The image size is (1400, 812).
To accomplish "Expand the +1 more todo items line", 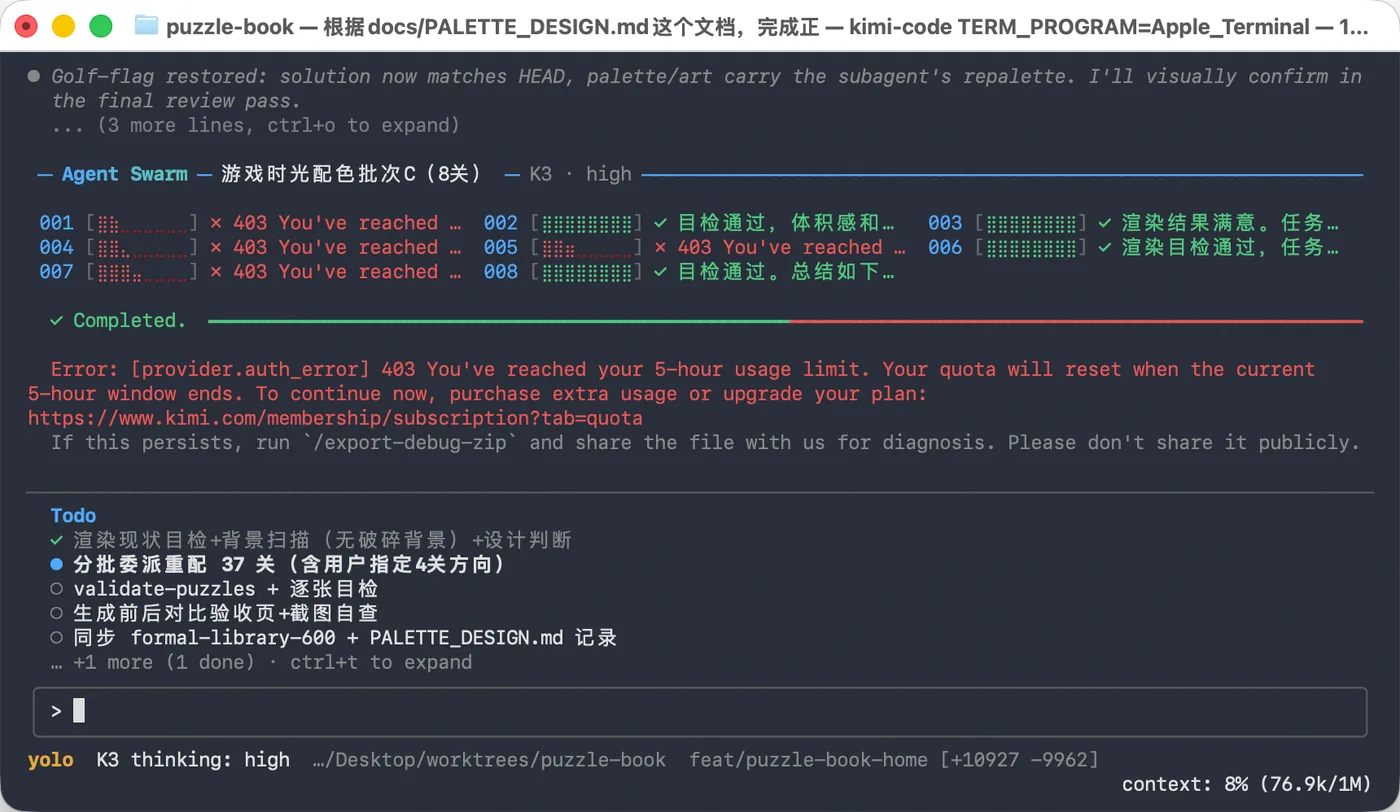I will coord(262,662).
